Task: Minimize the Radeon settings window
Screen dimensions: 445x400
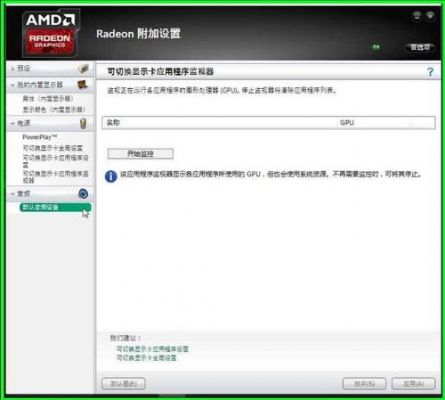Action: [417, 16]
